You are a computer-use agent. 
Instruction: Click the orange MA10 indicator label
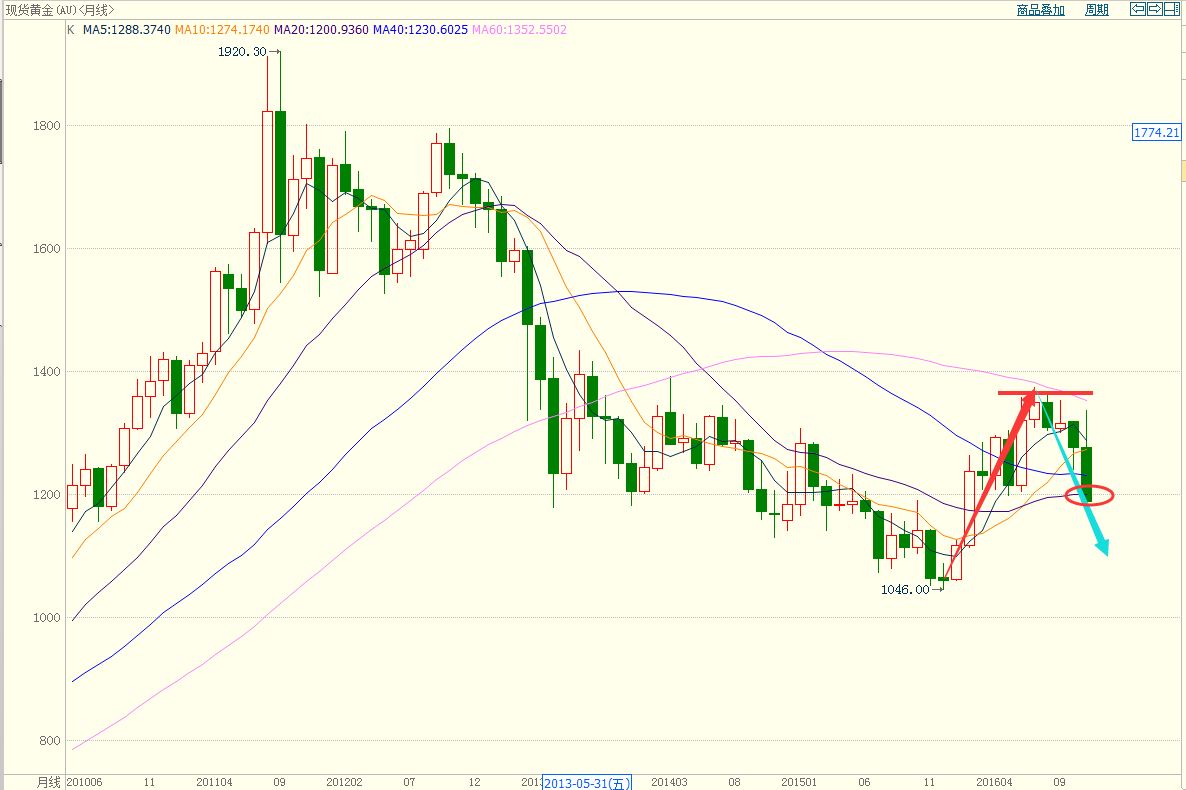pos(222,30)
